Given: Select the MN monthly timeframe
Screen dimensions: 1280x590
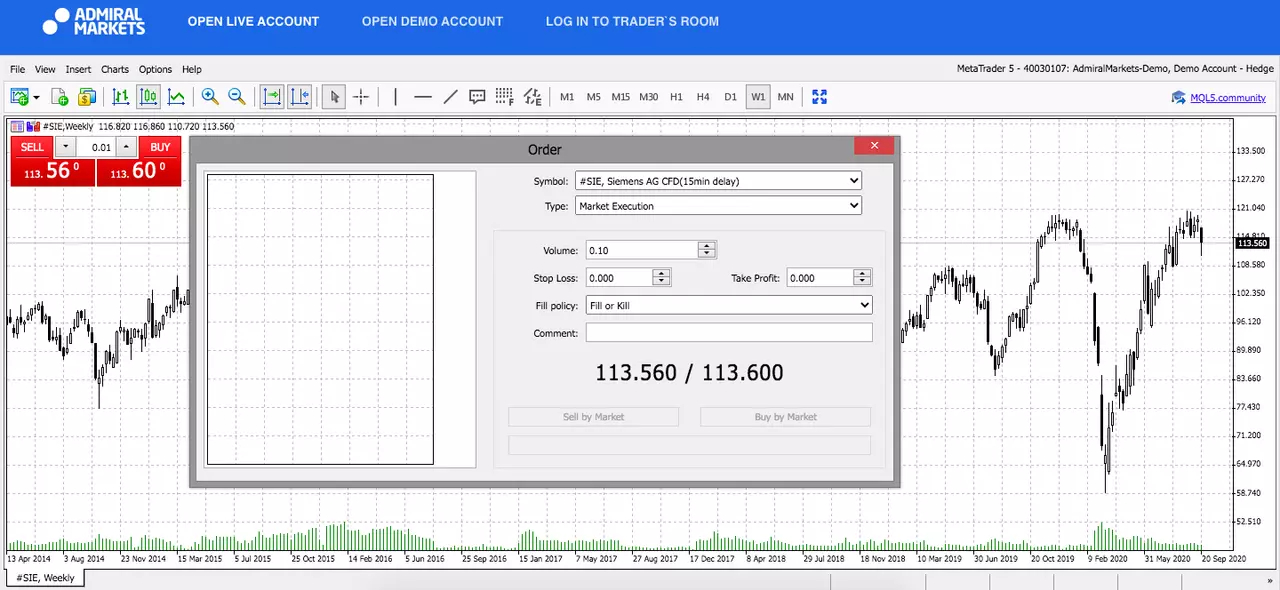Looking at the screenshot, I should [786, 97].
